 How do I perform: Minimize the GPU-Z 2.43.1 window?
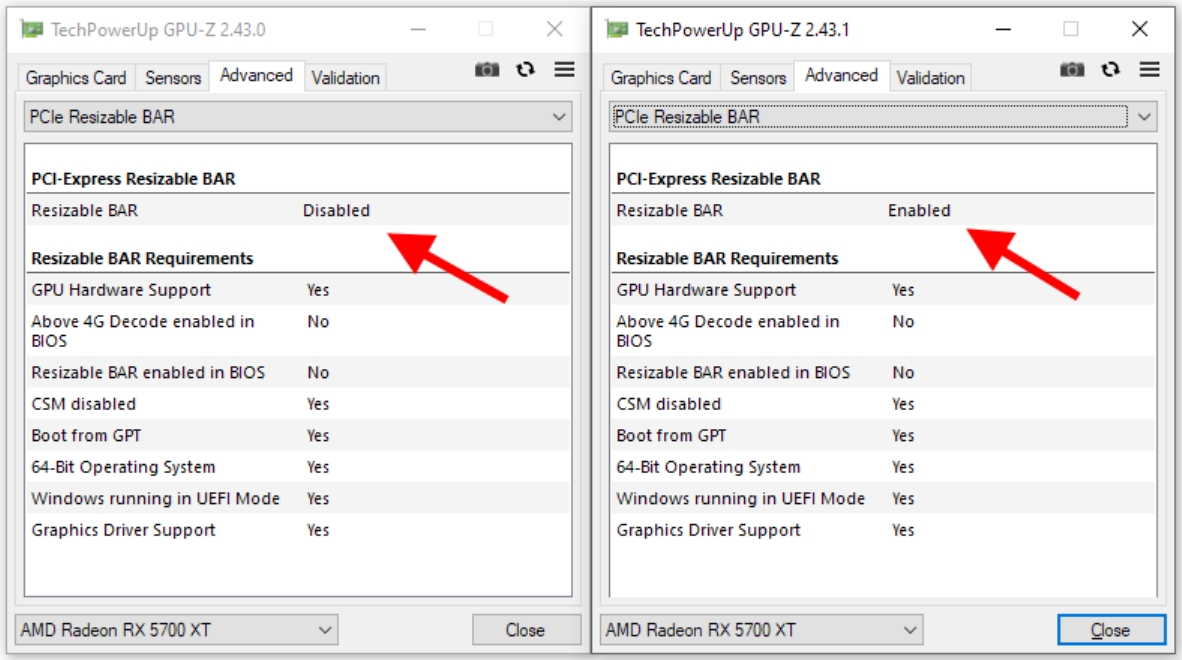coord(1003,29)
